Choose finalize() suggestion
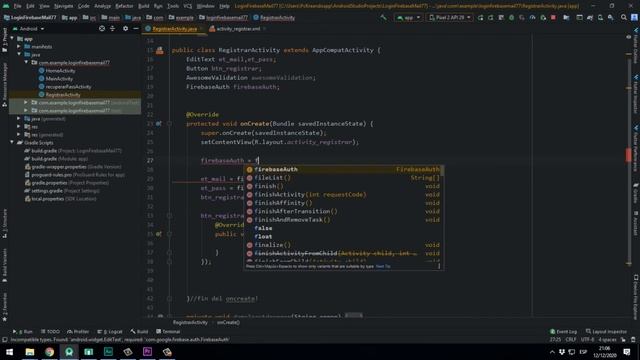 point(344,245)
